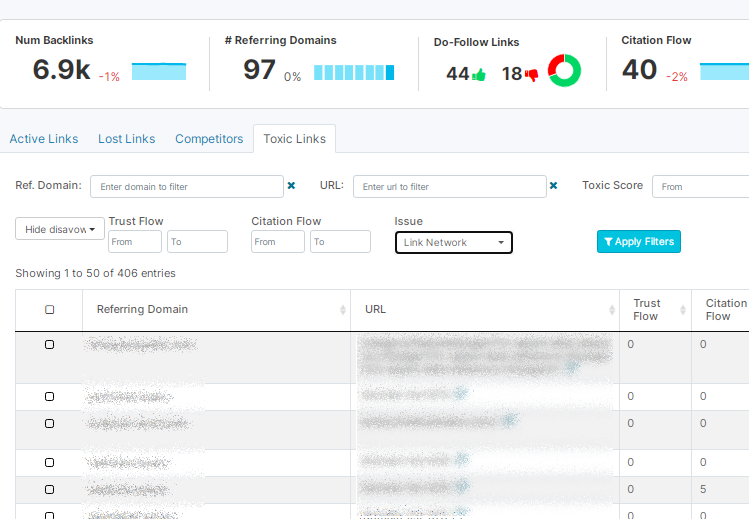Focus the URL filter input
Image resolution: width=749 pixels, height=519 pixels.
(x=449, y=187)
